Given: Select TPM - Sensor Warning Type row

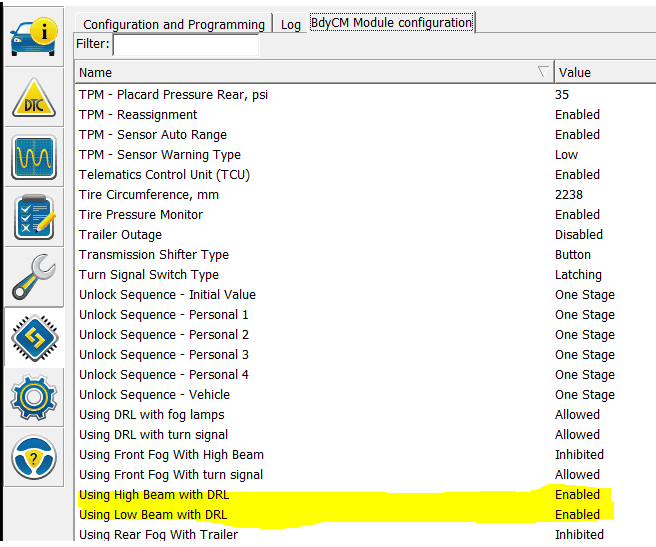Looking at the screenshot, I should pos(365,155).
